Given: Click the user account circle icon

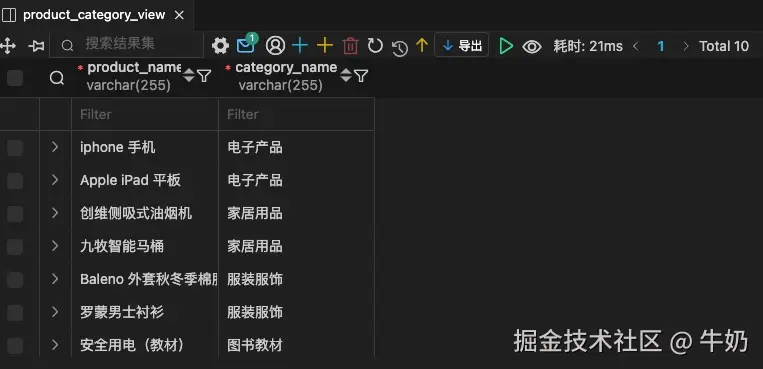Looking at the screenshot, I should tap(275, 46).
